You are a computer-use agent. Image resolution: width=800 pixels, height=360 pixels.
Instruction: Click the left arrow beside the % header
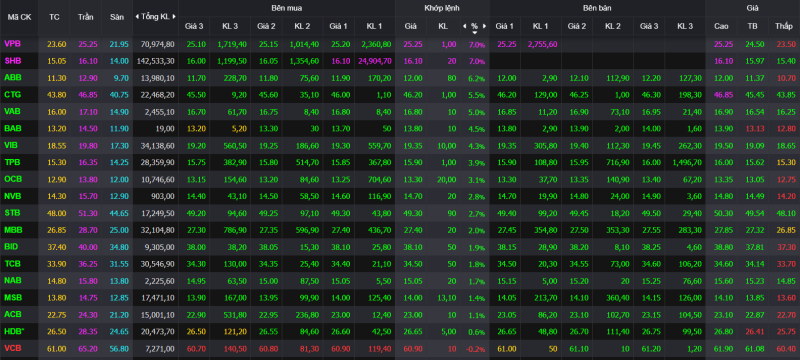[464, 26]
